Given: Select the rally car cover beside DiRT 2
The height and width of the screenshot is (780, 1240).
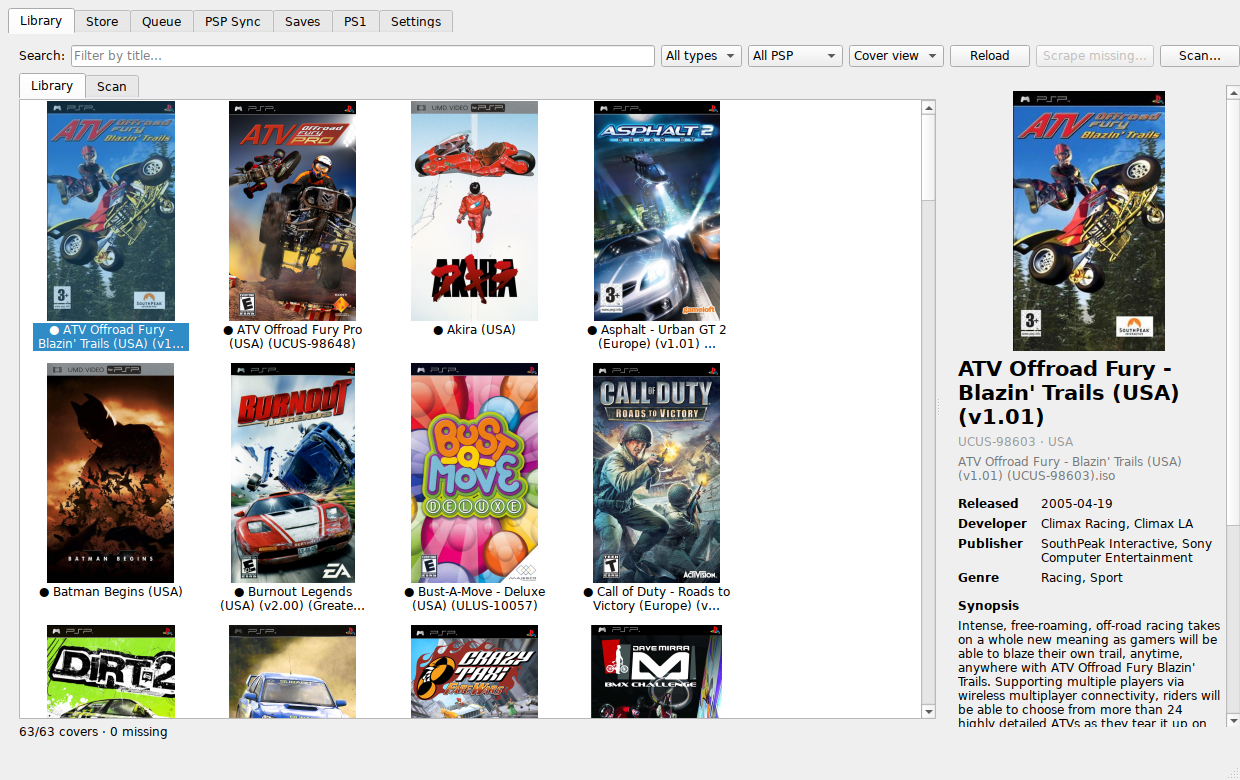Looking at the screenshot, I should pyautogui.click(x=293, y=671).
